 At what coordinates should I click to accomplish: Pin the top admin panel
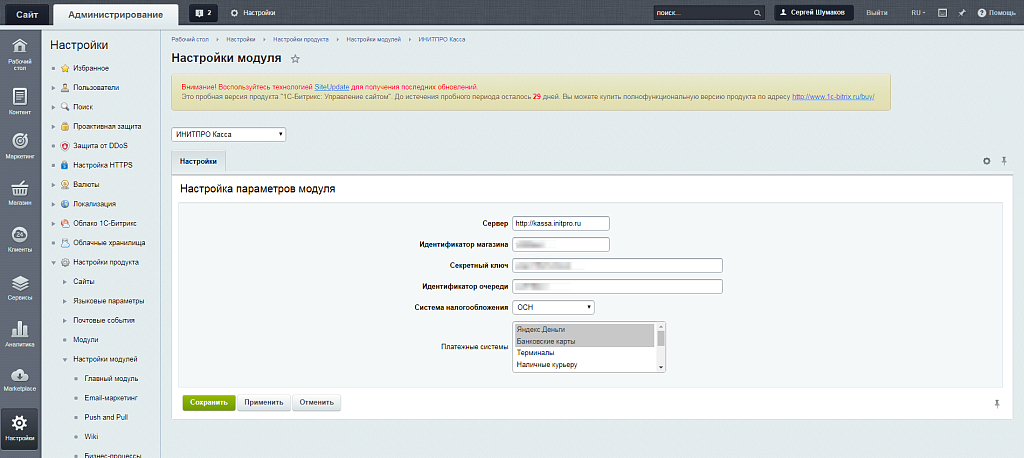pos(961,13)
